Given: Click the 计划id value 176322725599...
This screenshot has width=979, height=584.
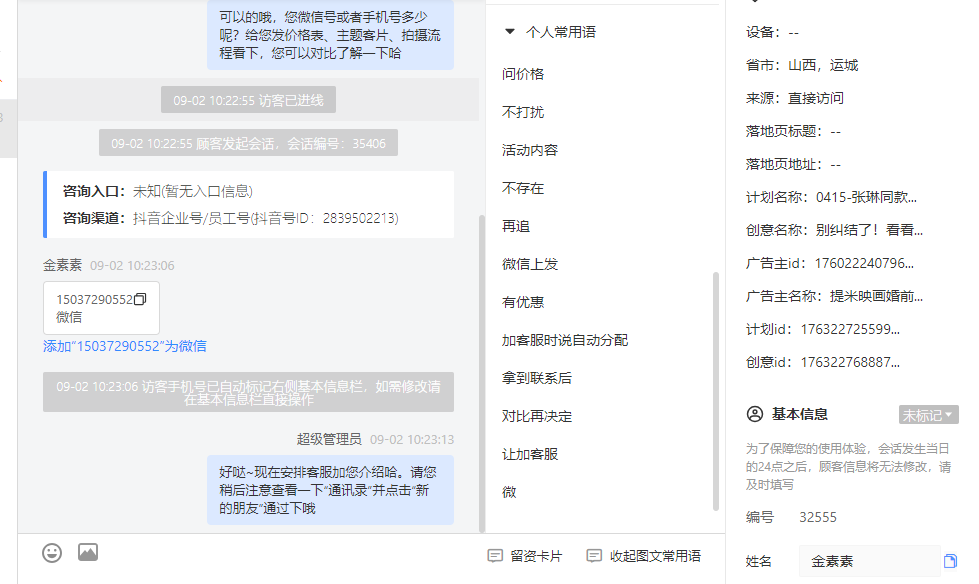Looking at the screenshot, I should (850, 330).
